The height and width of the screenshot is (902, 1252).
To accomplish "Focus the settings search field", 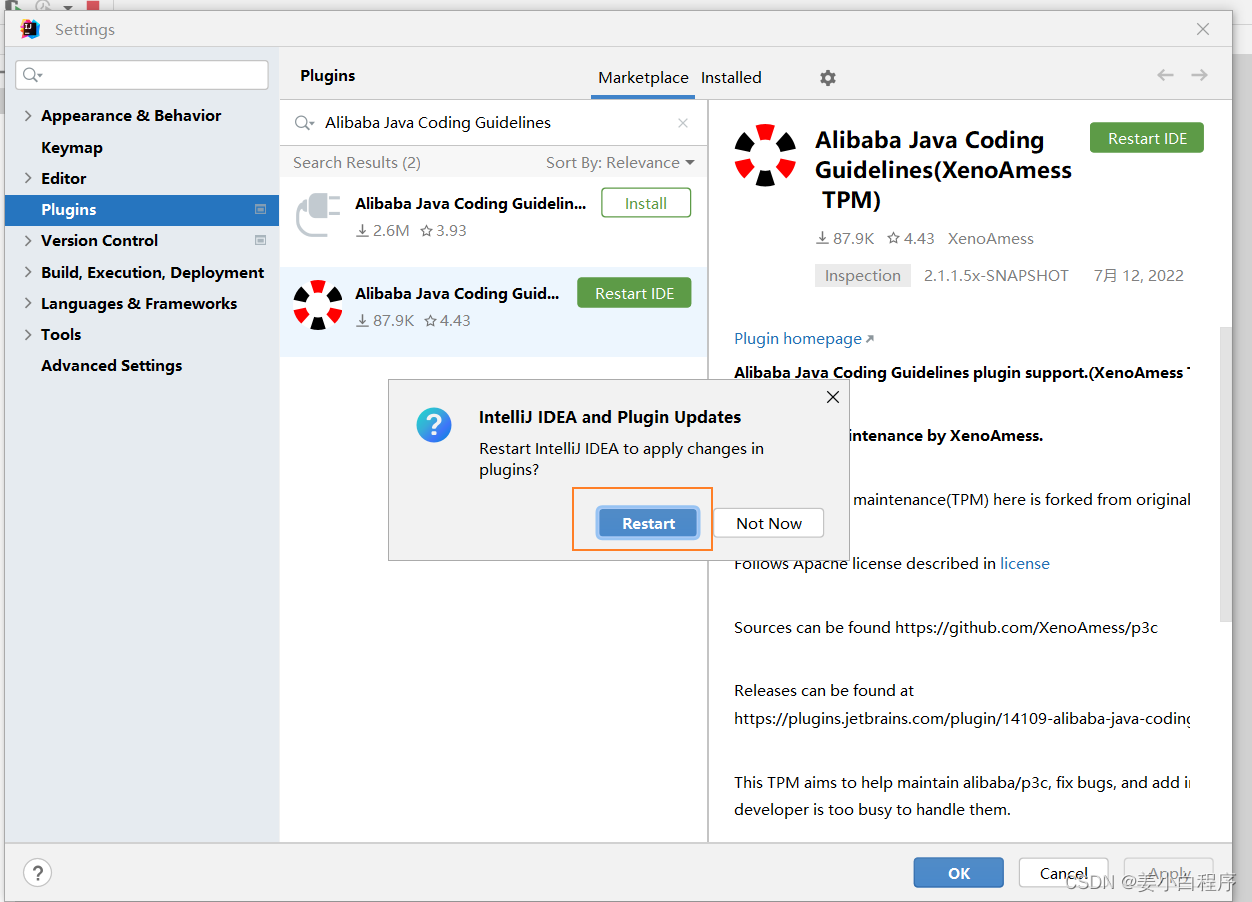I will 142,75.
